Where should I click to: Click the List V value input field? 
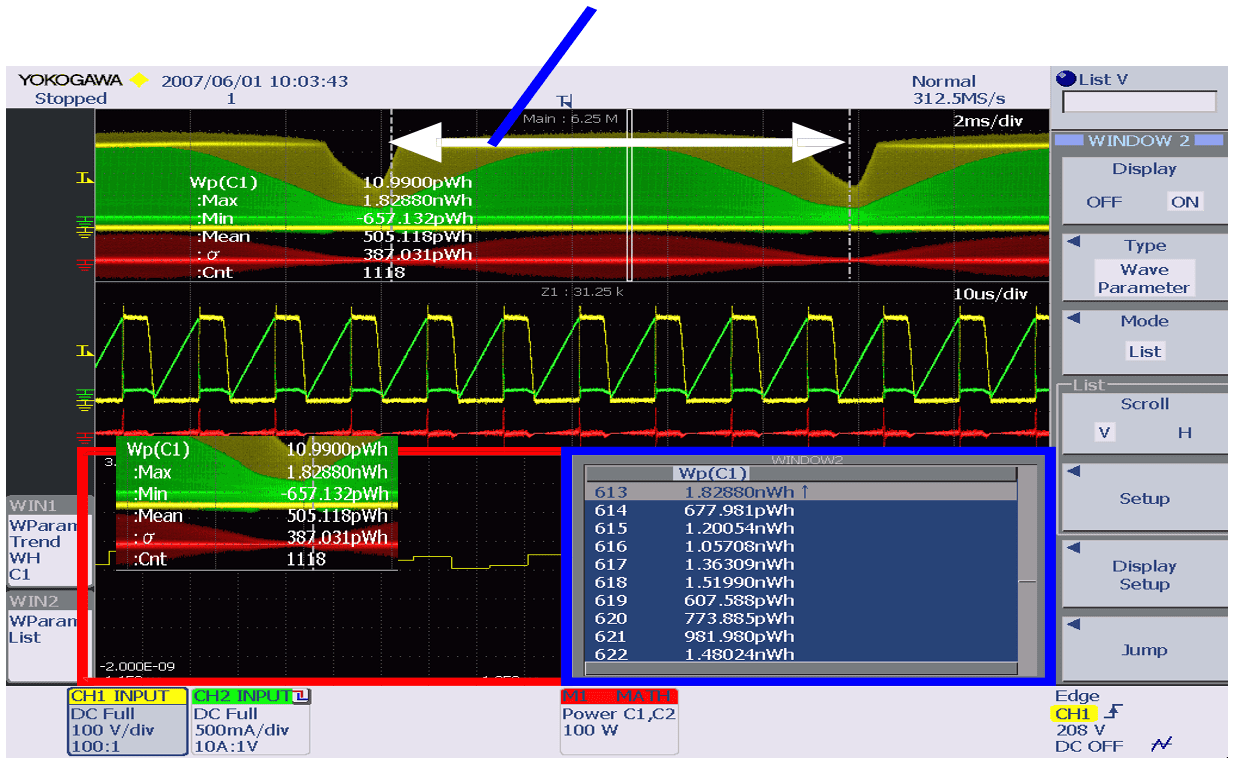[1139, 102]
